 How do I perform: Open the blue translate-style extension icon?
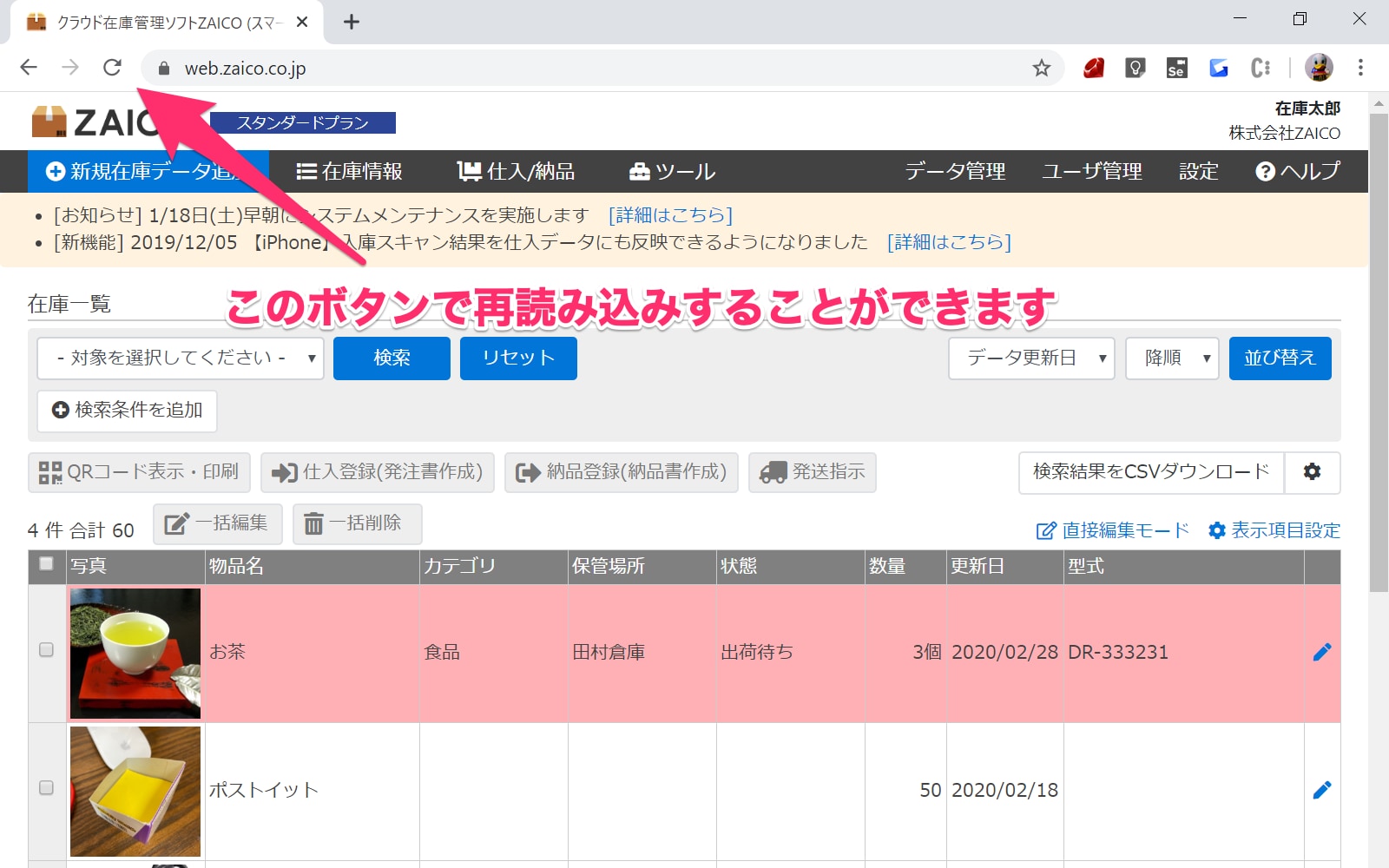(1219, 68)
